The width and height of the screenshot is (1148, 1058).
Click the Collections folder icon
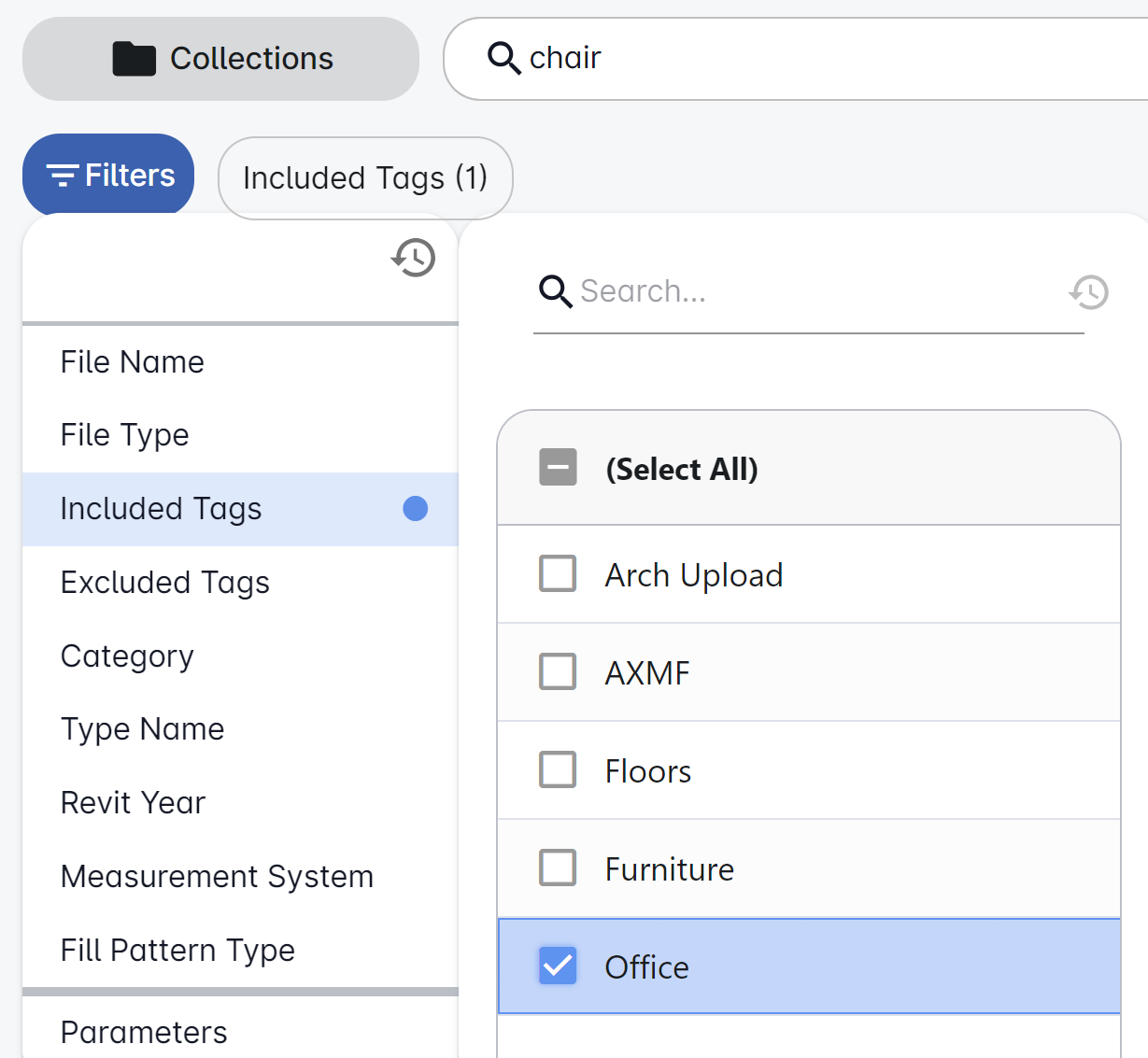134,59
